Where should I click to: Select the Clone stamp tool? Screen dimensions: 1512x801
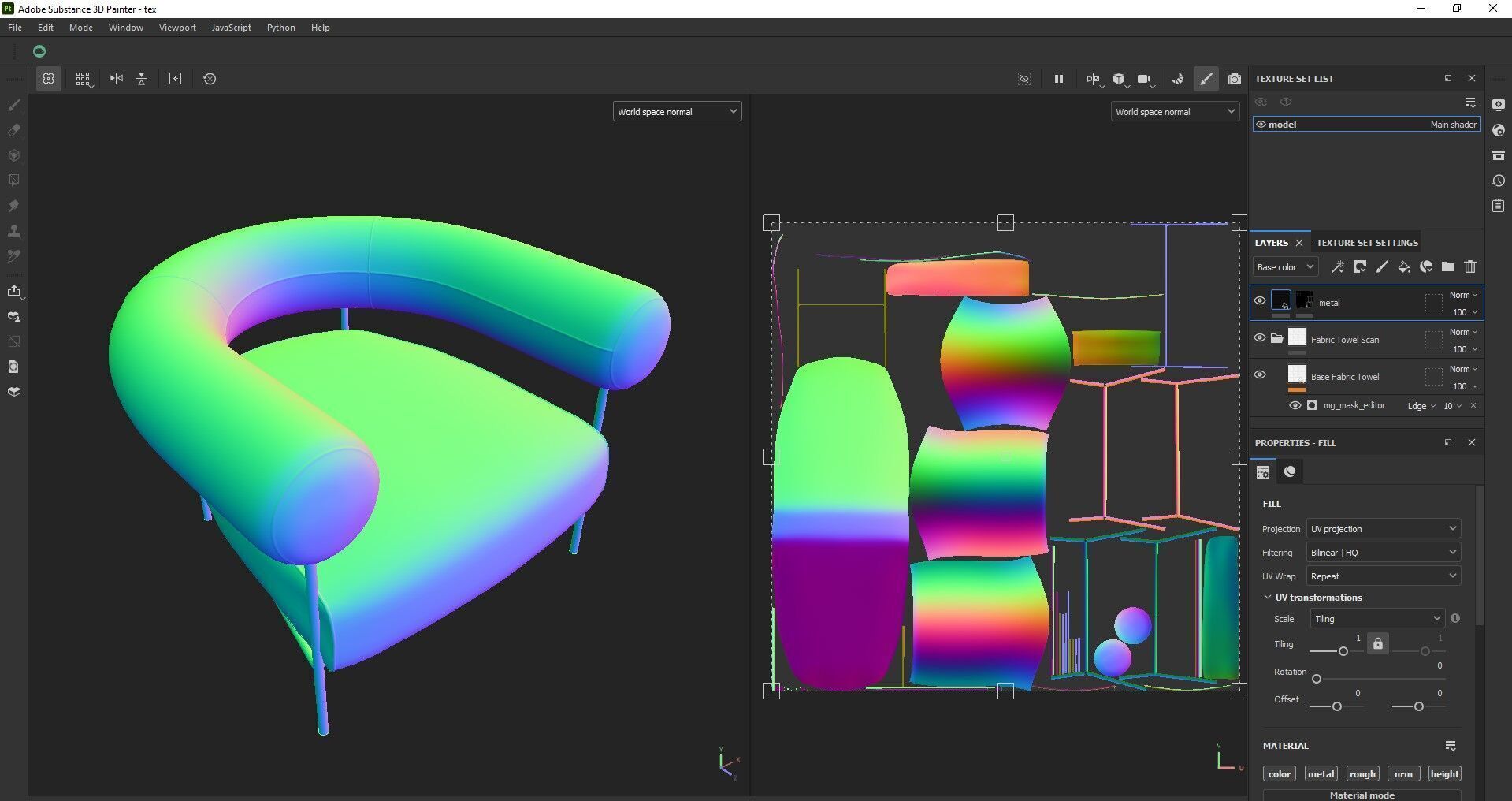(14, 231)
